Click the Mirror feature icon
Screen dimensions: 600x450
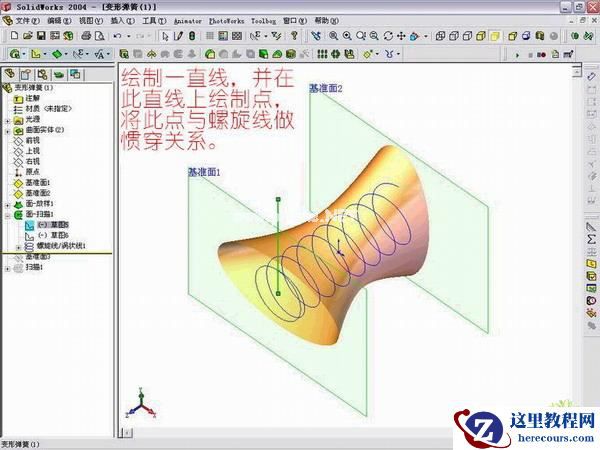(x=349, y=54)
